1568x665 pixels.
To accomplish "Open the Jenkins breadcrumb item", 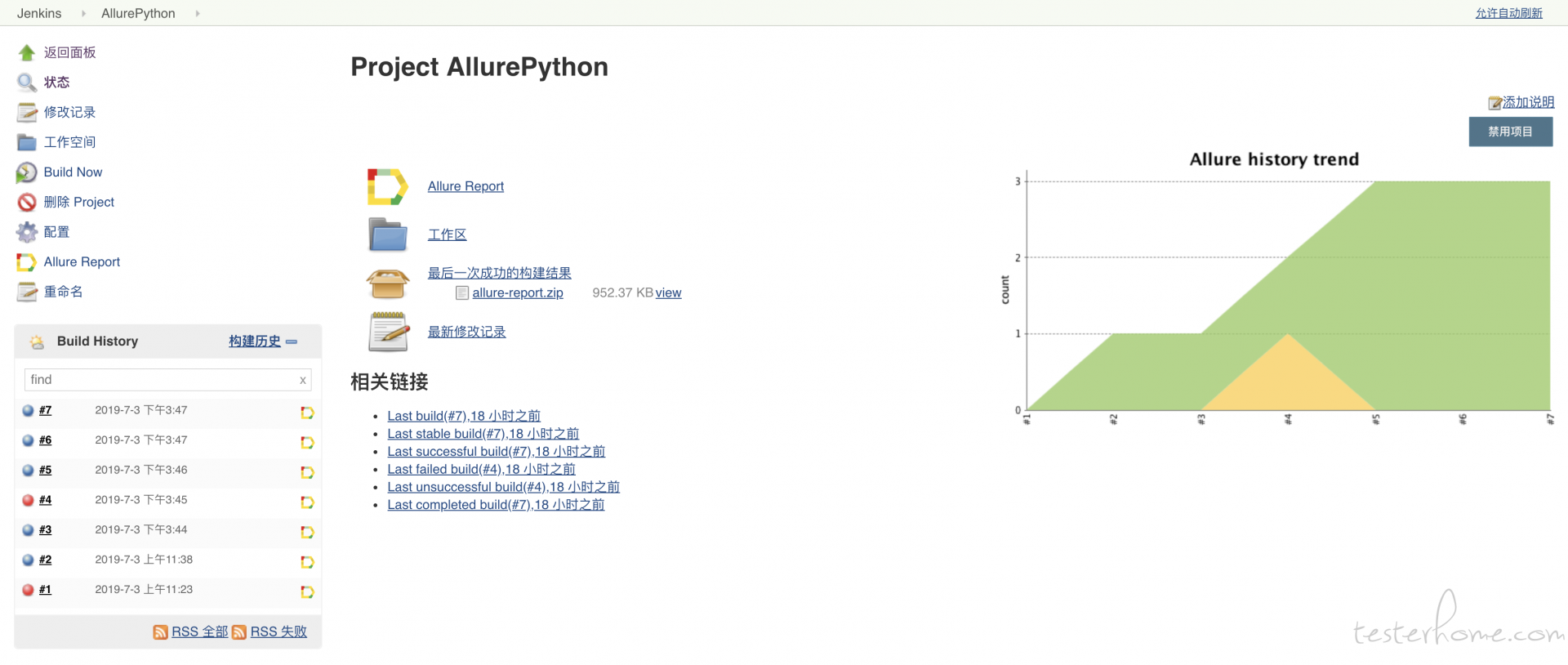I will click(x=39, y=13).
